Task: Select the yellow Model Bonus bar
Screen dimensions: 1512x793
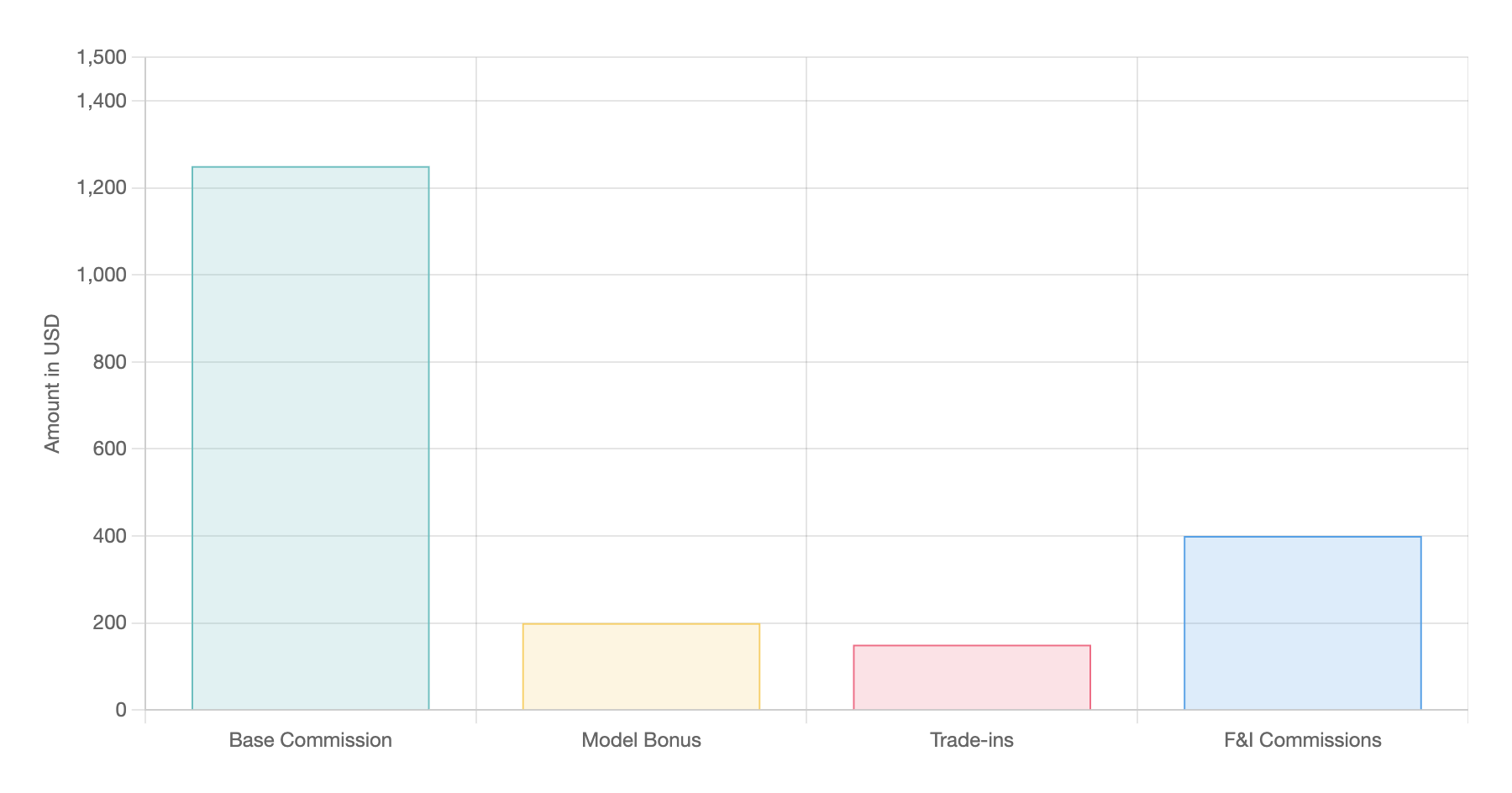Action: pos(641,666)
